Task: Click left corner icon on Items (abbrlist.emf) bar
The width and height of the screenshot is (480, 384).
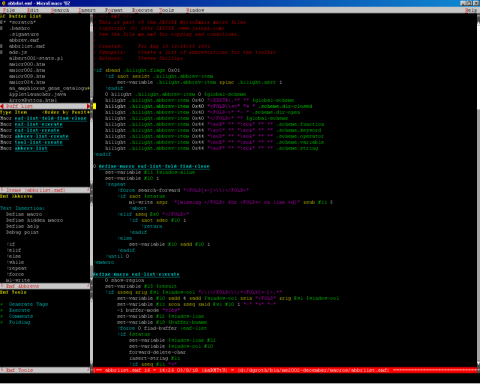Action: (x=2, y=190)
